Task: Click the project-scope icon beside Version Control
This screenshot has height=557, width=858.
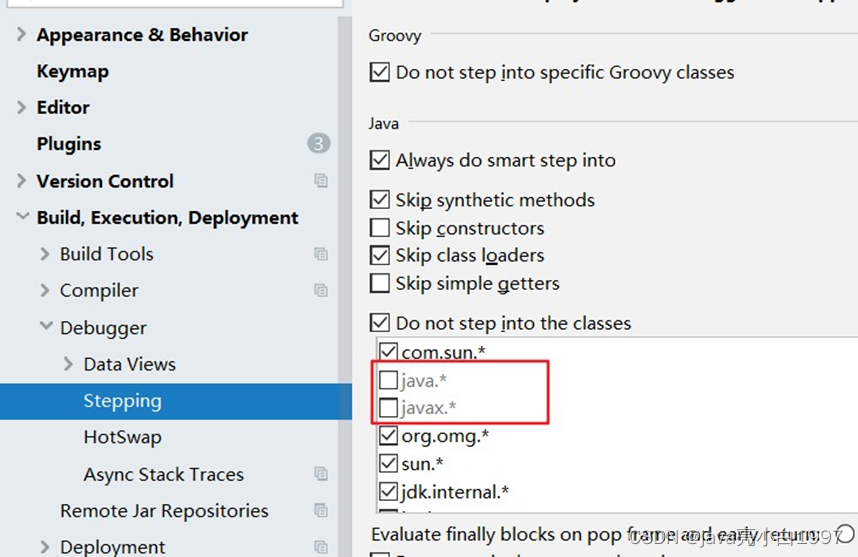Action: point(320,181)
